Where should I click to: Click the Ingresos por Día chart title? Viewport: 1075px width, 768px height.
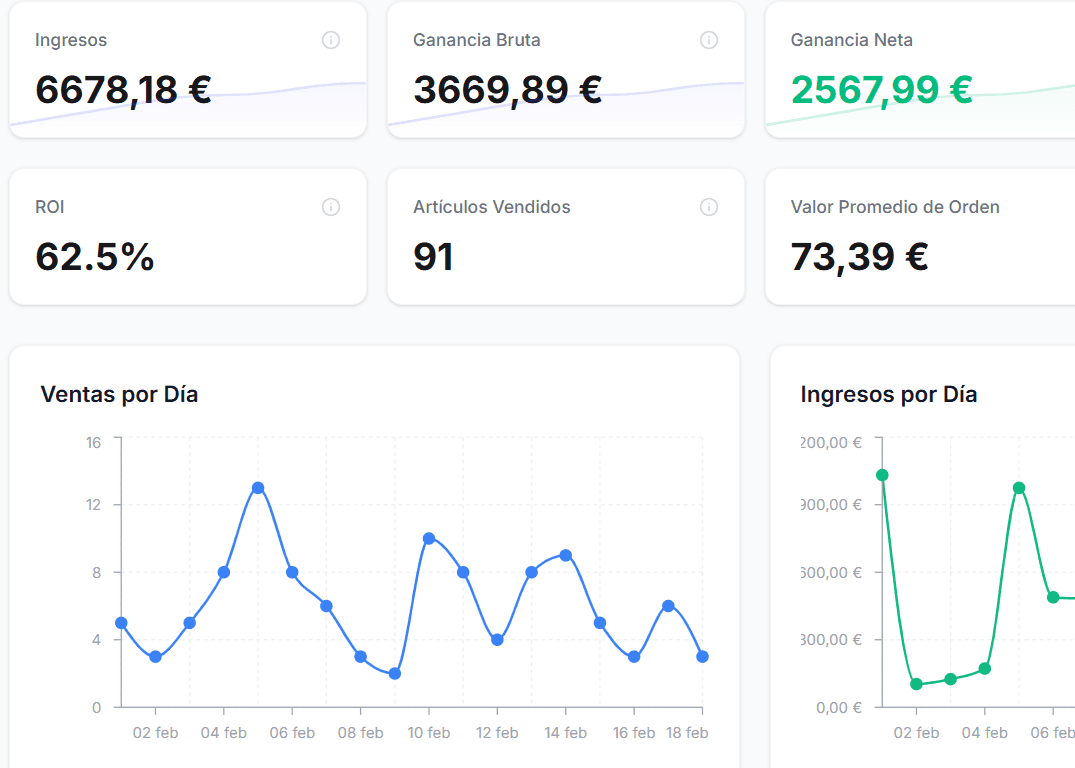[x=888, y=394]
